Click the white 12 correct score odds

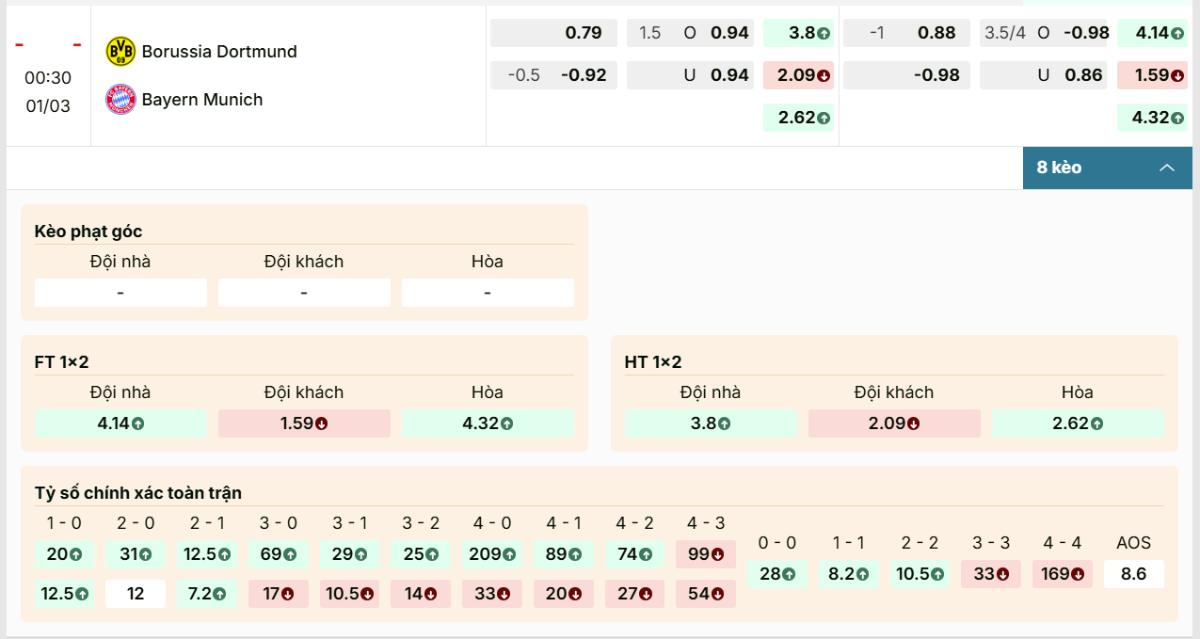pos(136,594)
